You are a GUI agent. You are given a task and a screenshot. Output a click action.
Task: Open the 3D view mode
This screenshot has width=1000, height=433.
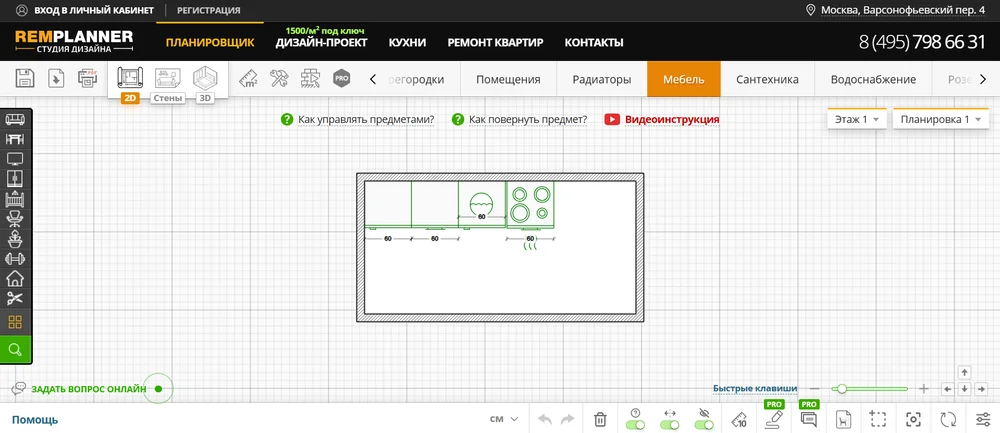(205, 79)
